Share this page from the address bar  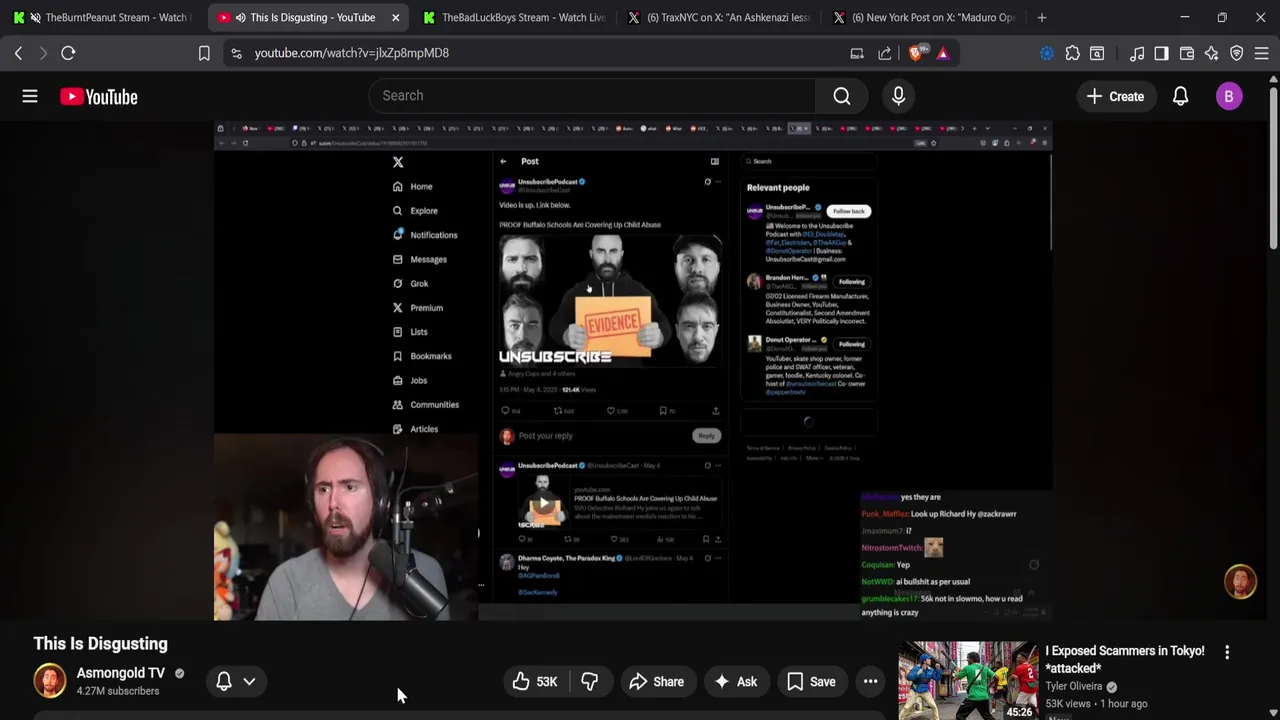tap(885, 53)
